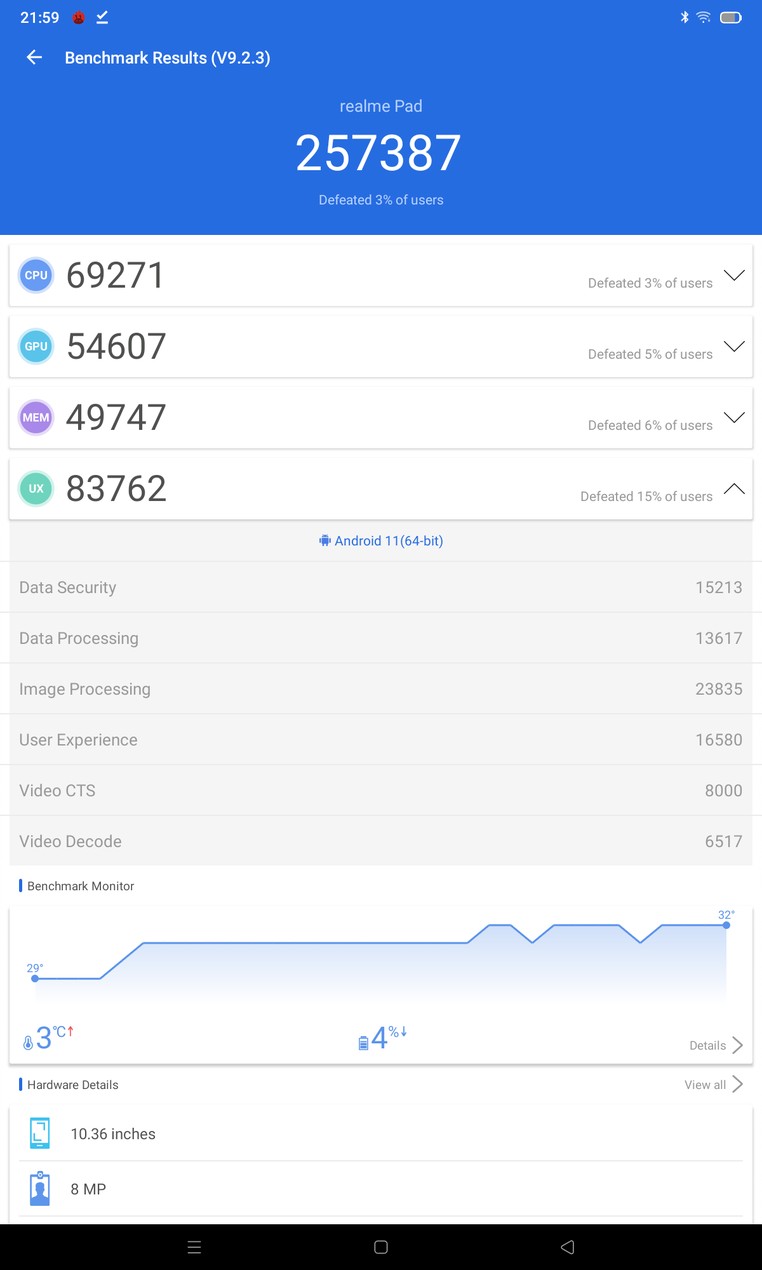Viewport: 762px width, 1270px height.
Task: Tap the 32° end point on graph
Action: click(x=726, y=925)
